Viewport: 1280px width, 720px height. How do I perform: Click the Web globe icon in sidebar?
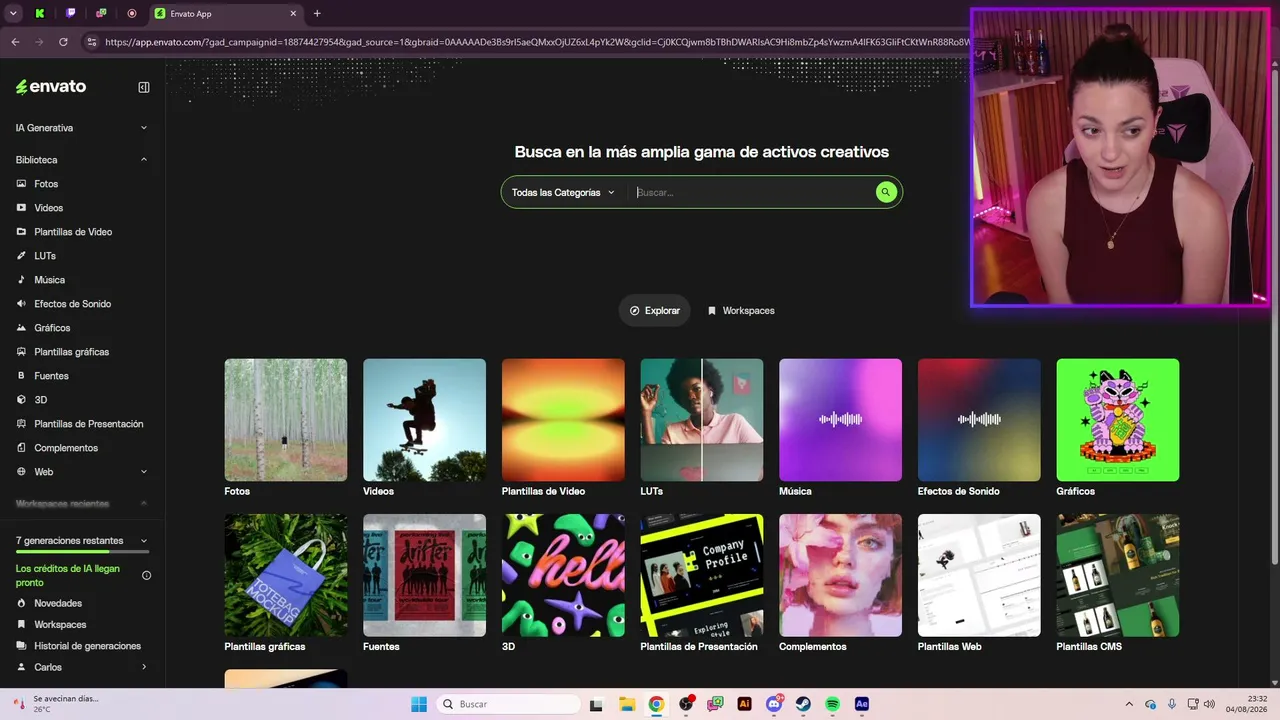(21, 472)
